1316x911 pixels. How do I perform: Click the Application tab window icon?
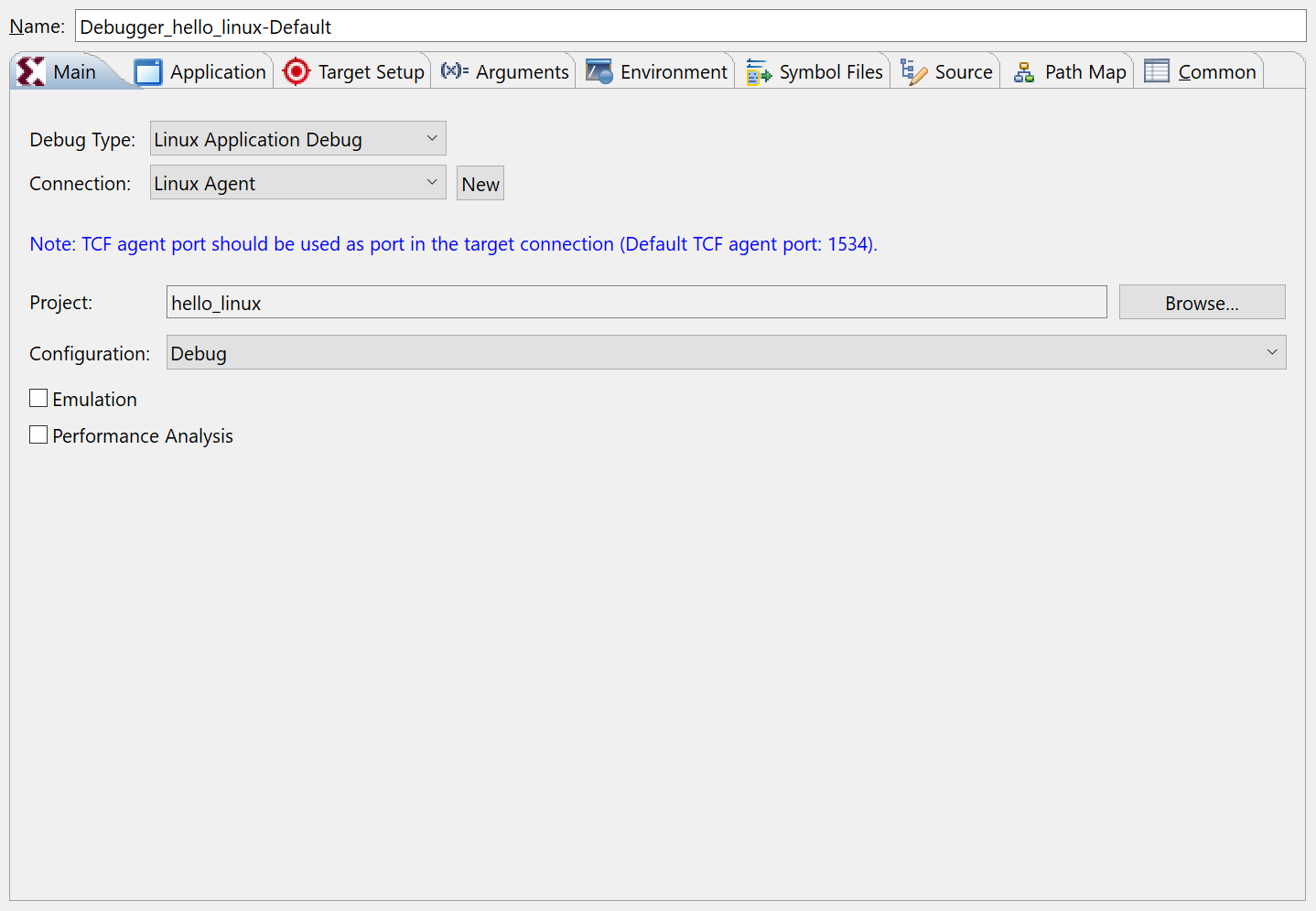147,71
